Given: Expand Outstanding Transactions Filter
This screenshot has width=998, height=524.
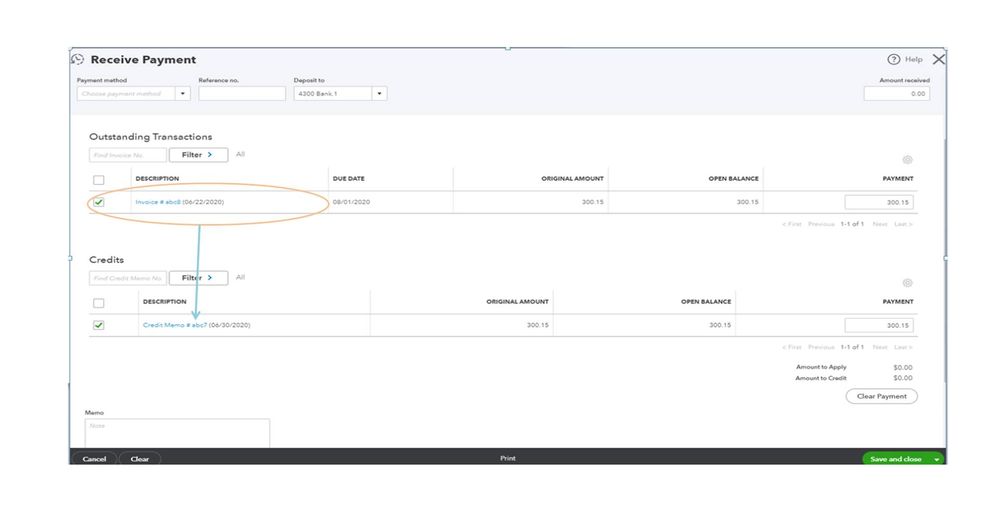Looking at the screenshot, I should click(198, 155).
